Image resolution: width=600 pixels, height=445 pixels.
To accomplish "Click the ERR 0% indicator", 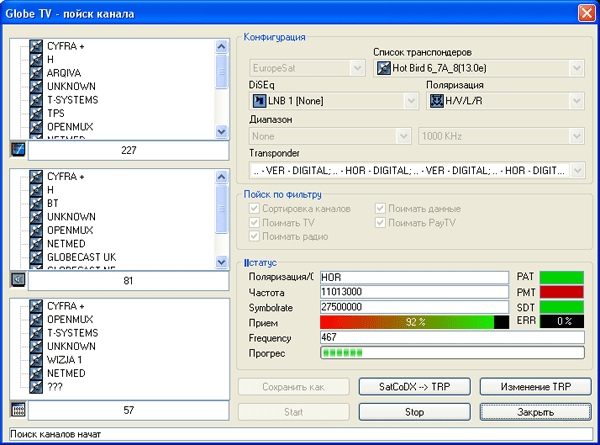I will tap(562, 321).
